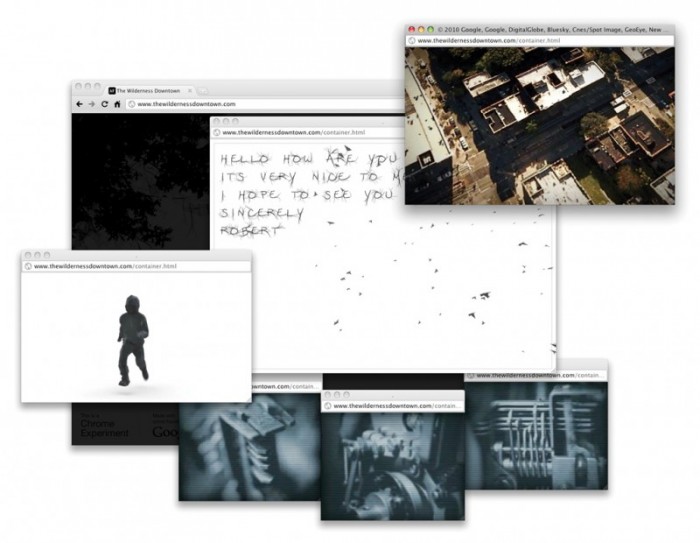Viewport: 700px width, 543px height.
Task: Close The Wilderness Downtown tab
Action: (190, 91)
